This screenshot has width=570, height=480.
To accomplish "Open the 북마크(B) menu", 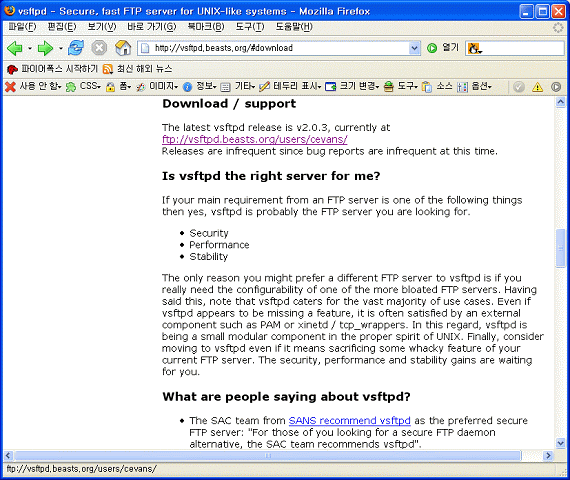I will click(206, 27).
